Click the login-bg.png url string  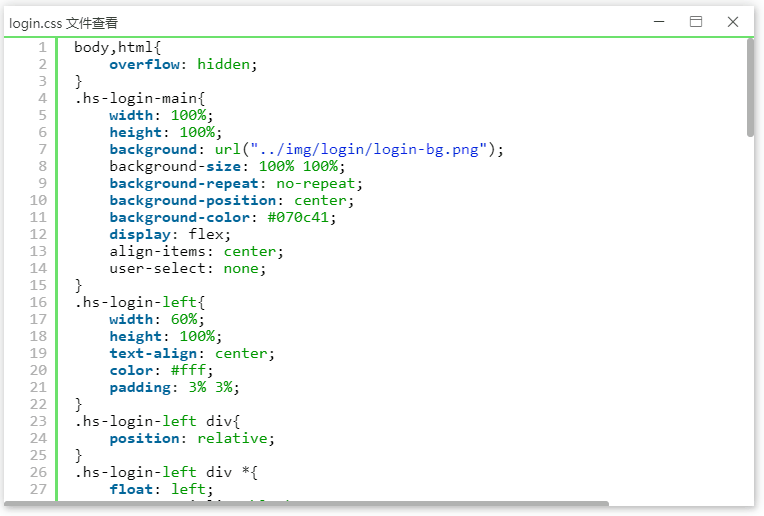[x=369, y=149]
